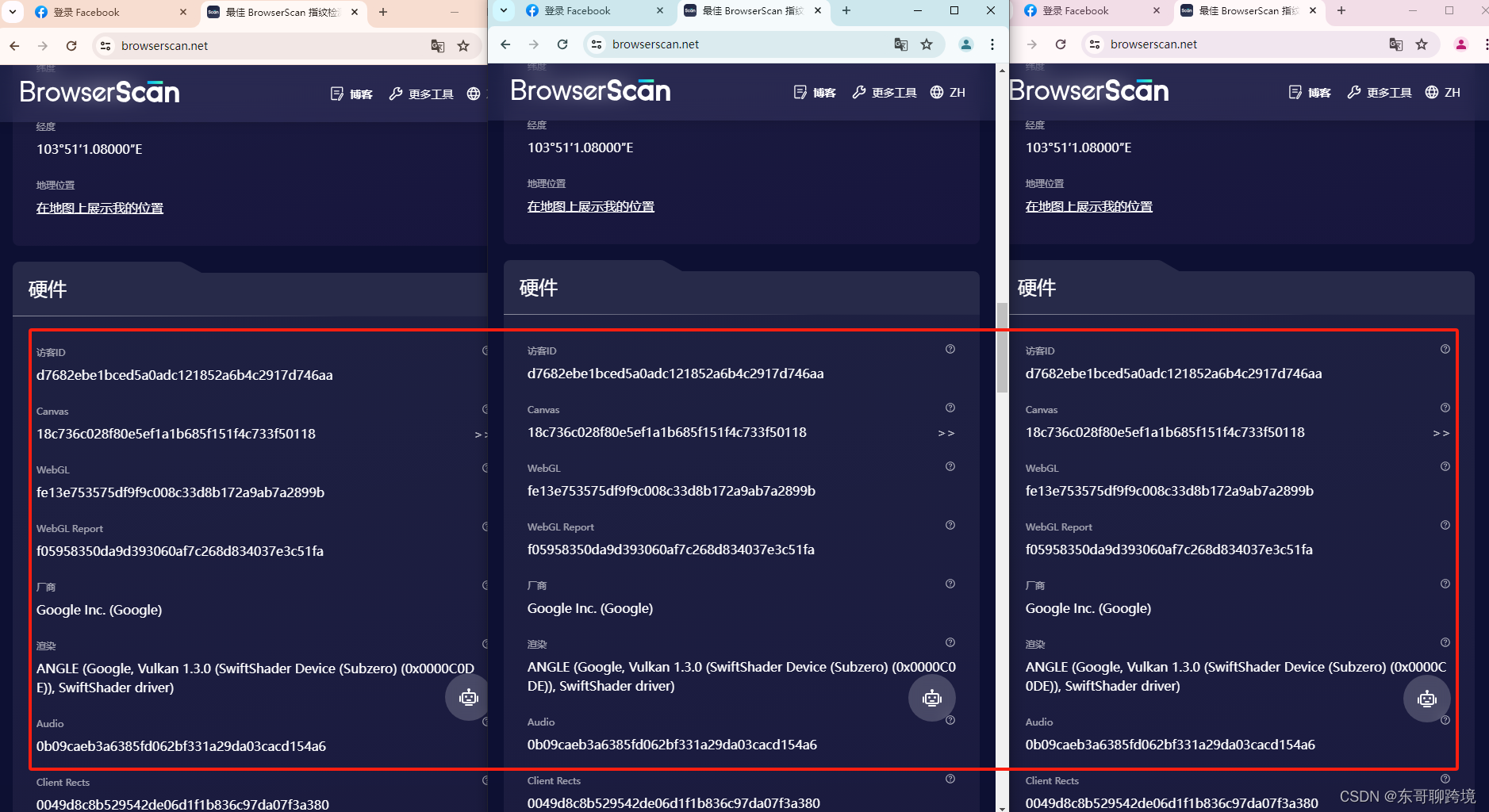Bookmark page with star in right window

(1422, 44)
